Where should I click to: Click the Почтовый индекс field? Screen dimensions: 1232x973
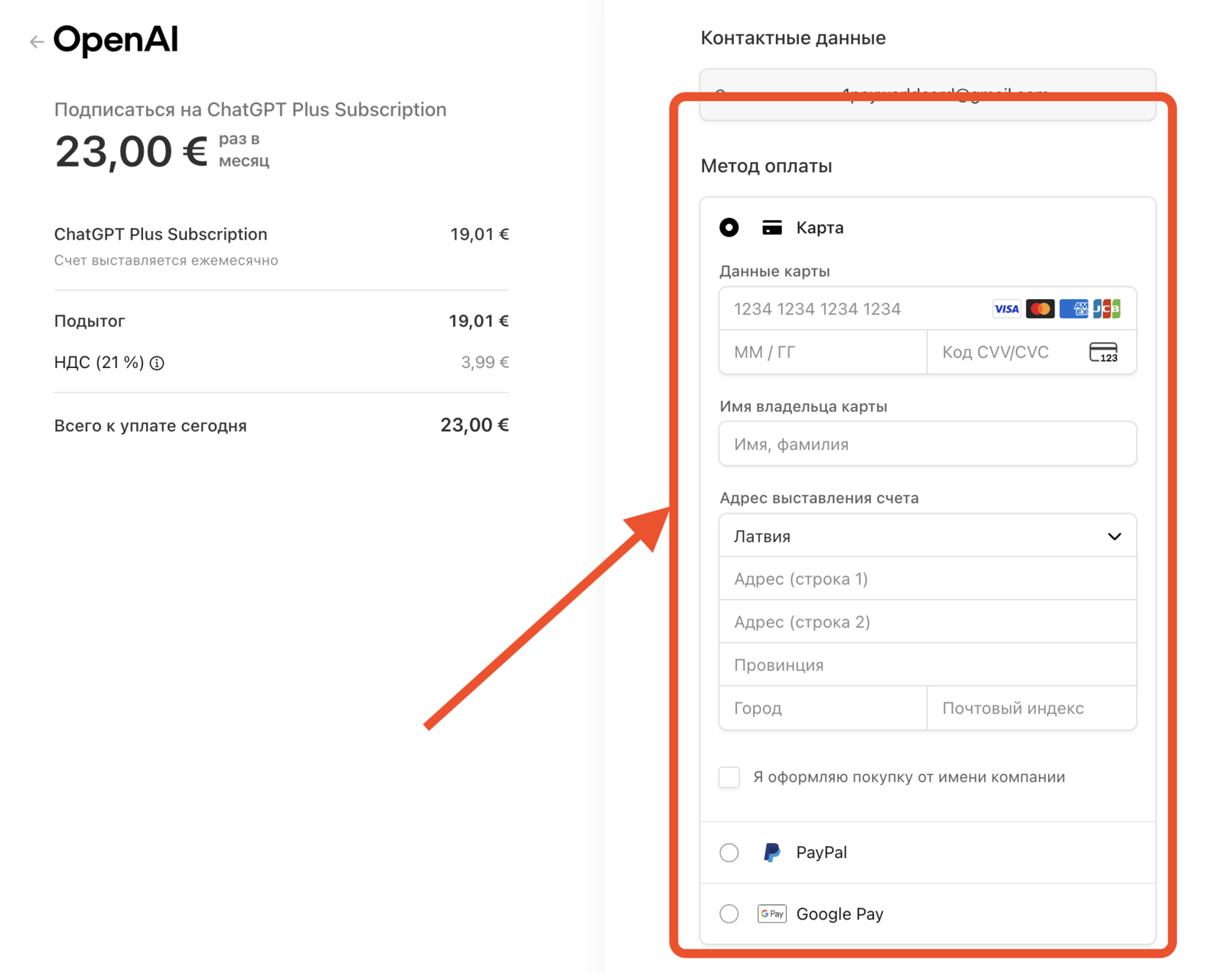tap(1030, 708)
